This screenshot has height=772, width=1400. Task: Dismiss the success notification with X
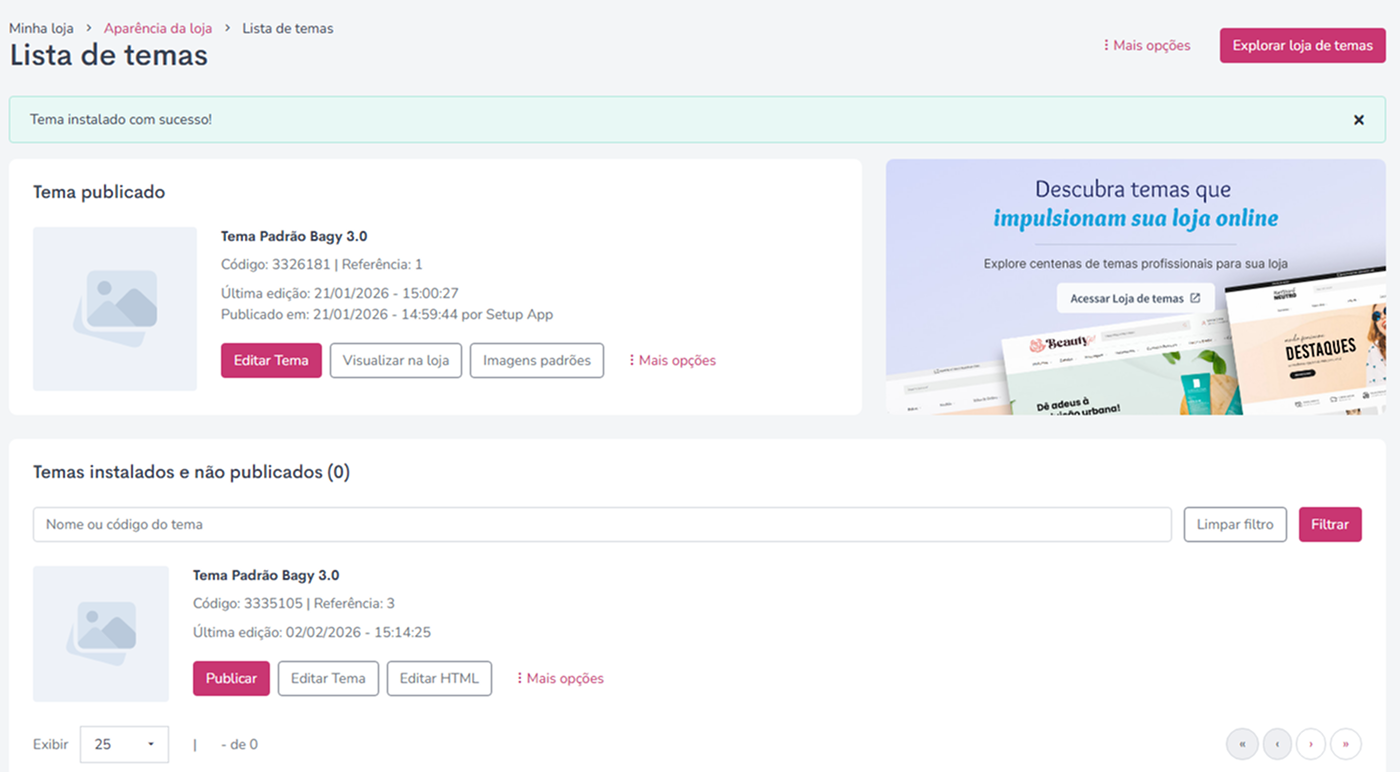pyautogui.click(x=1358, y=120)
